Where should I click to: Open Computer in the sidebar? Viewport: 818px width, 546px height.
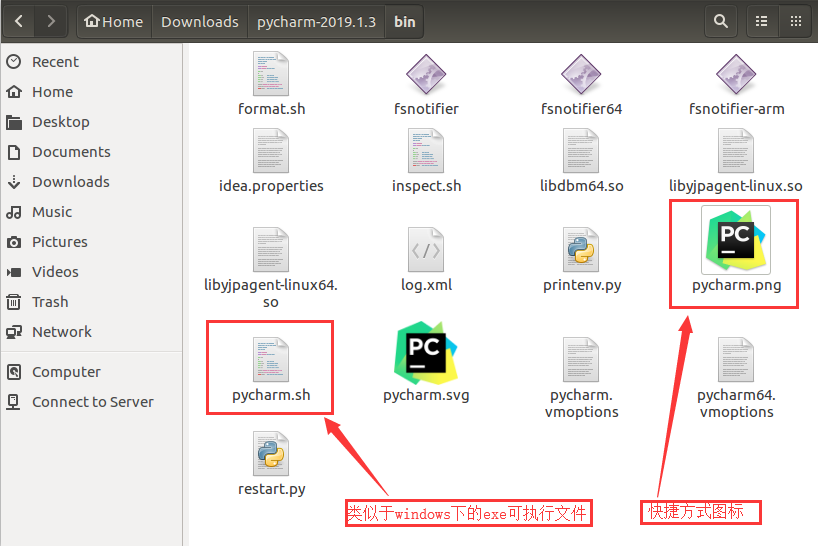coord(91,372)
